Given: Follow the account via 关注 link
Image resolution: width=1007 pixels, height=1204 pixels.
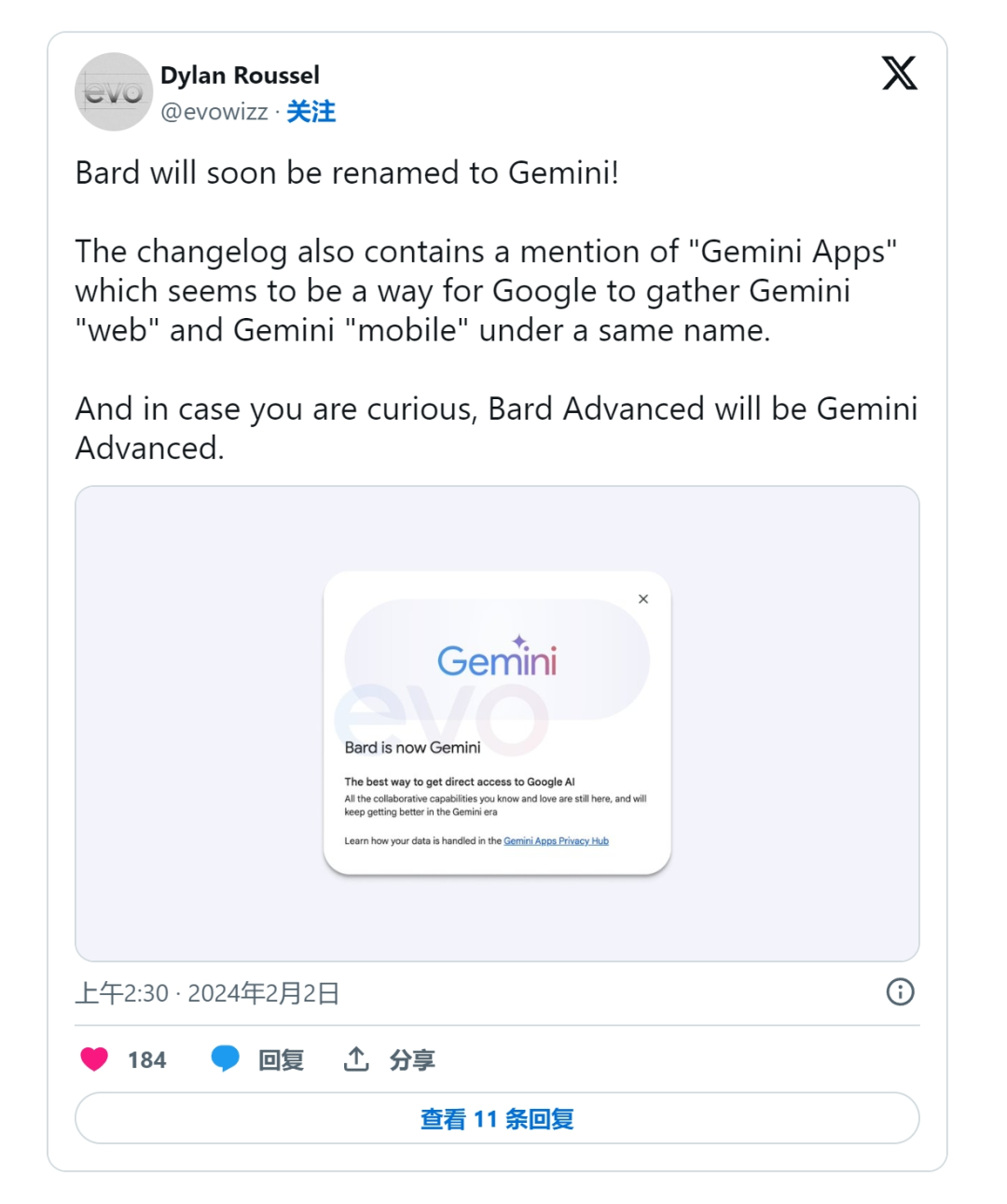Looking at the screenshot, I should [310, 112].
